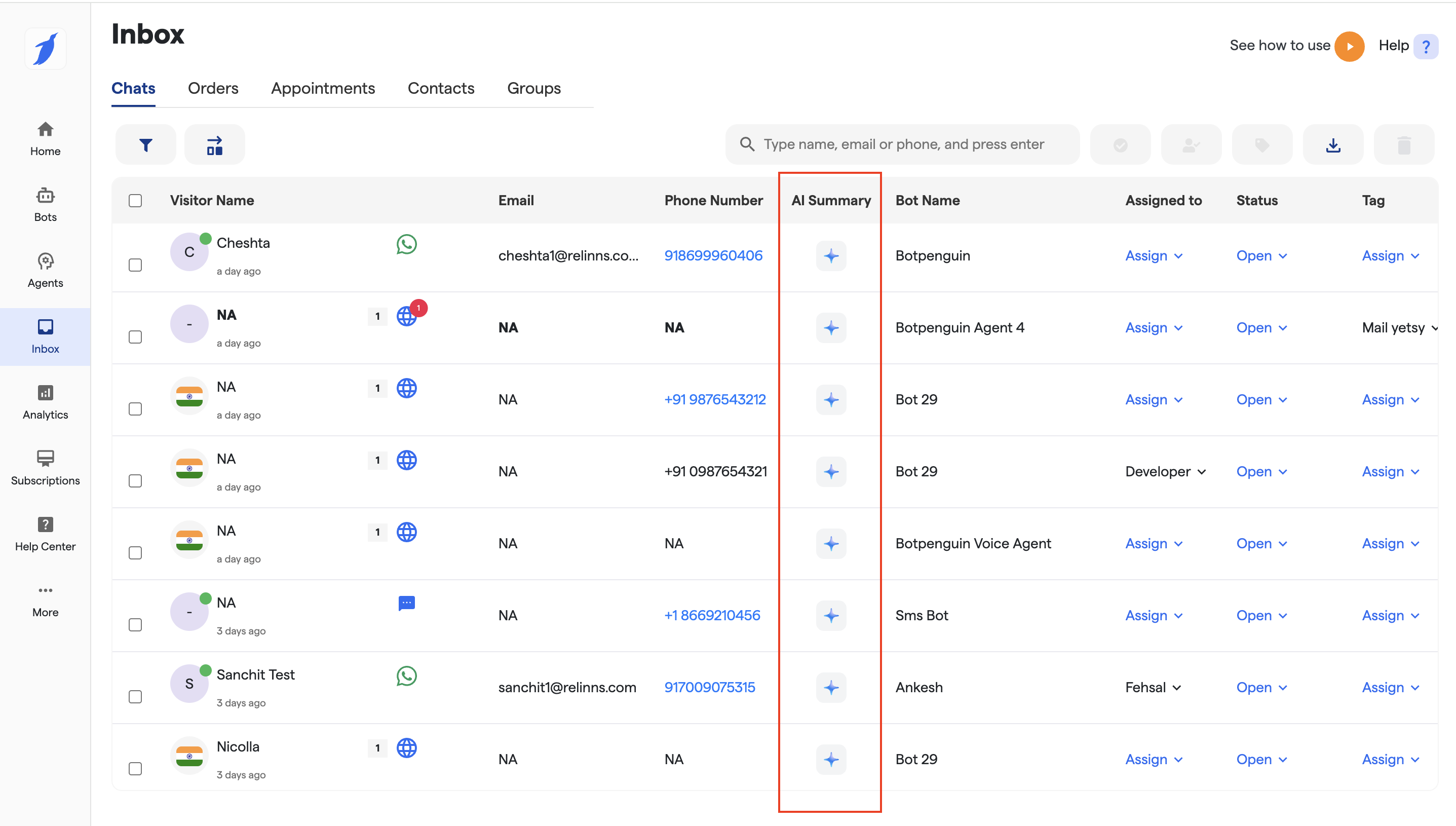Open Subscriptions in the sidebar
Screen dimensions: 1456x826
click(x=46, y=468)
